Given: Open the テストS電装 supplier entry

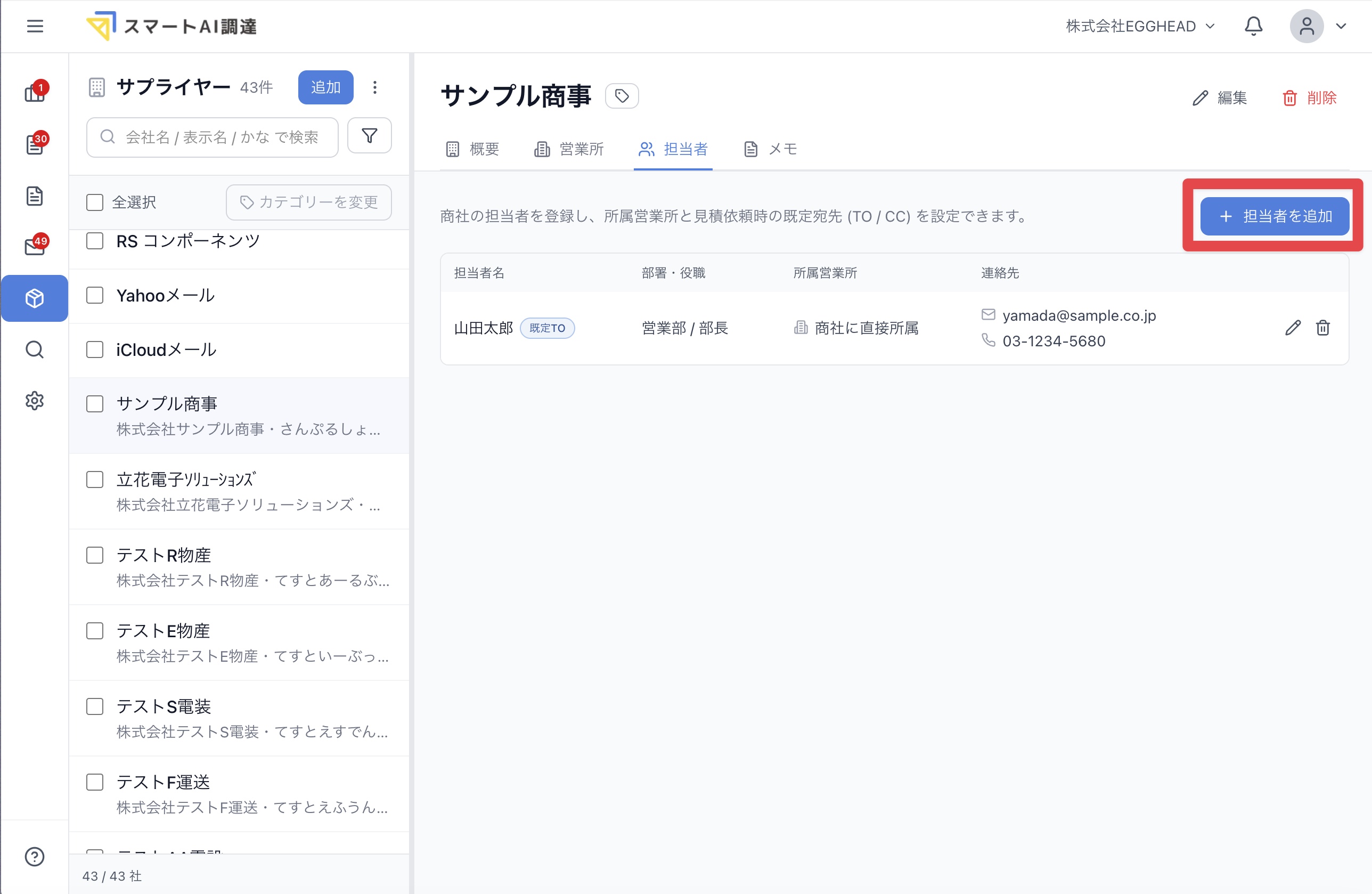Looking at the screenshot, I should [x=239, y=718].
